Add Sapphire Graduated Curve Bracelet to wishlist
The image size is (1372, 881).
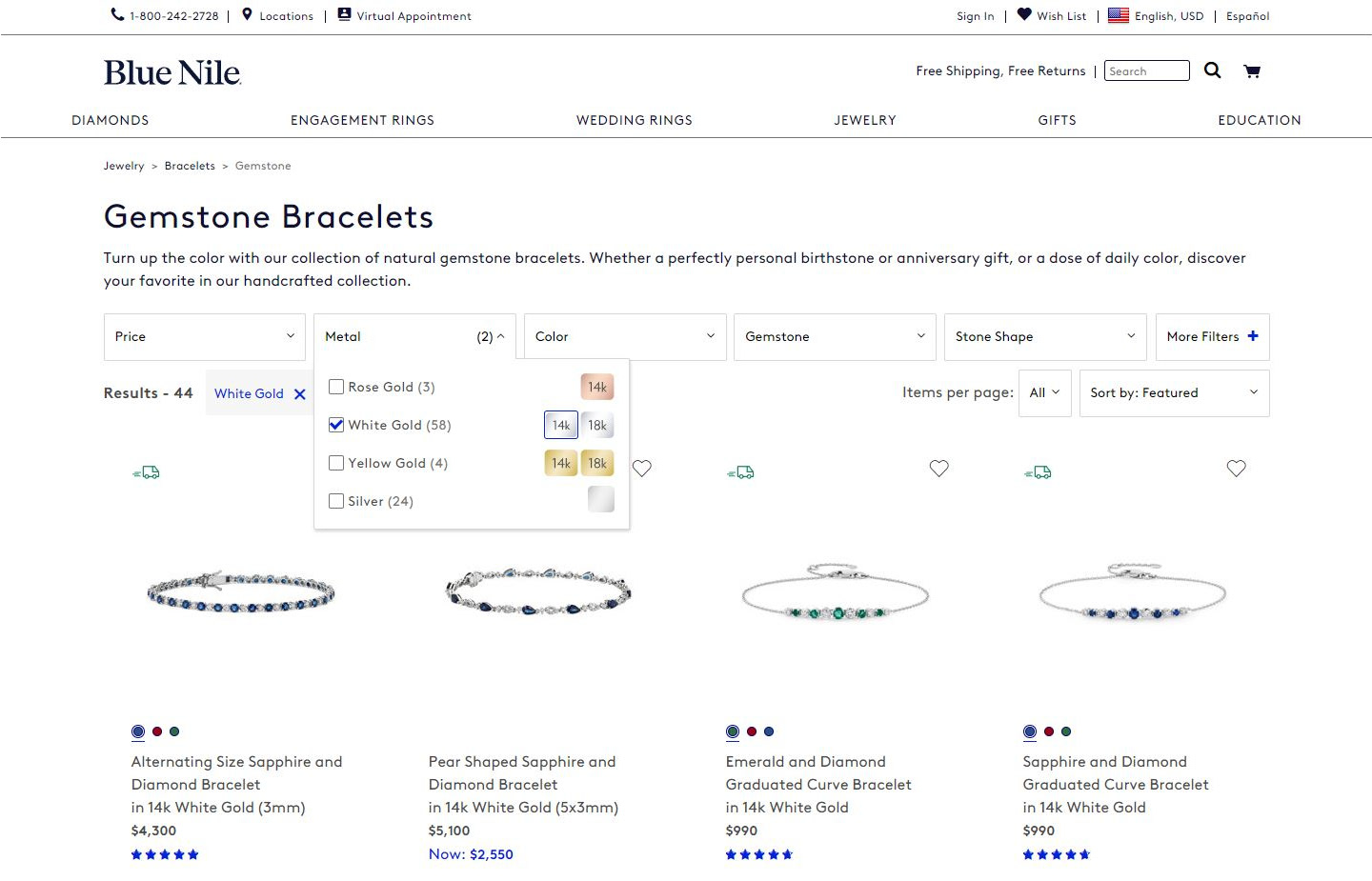point(1236,469)
